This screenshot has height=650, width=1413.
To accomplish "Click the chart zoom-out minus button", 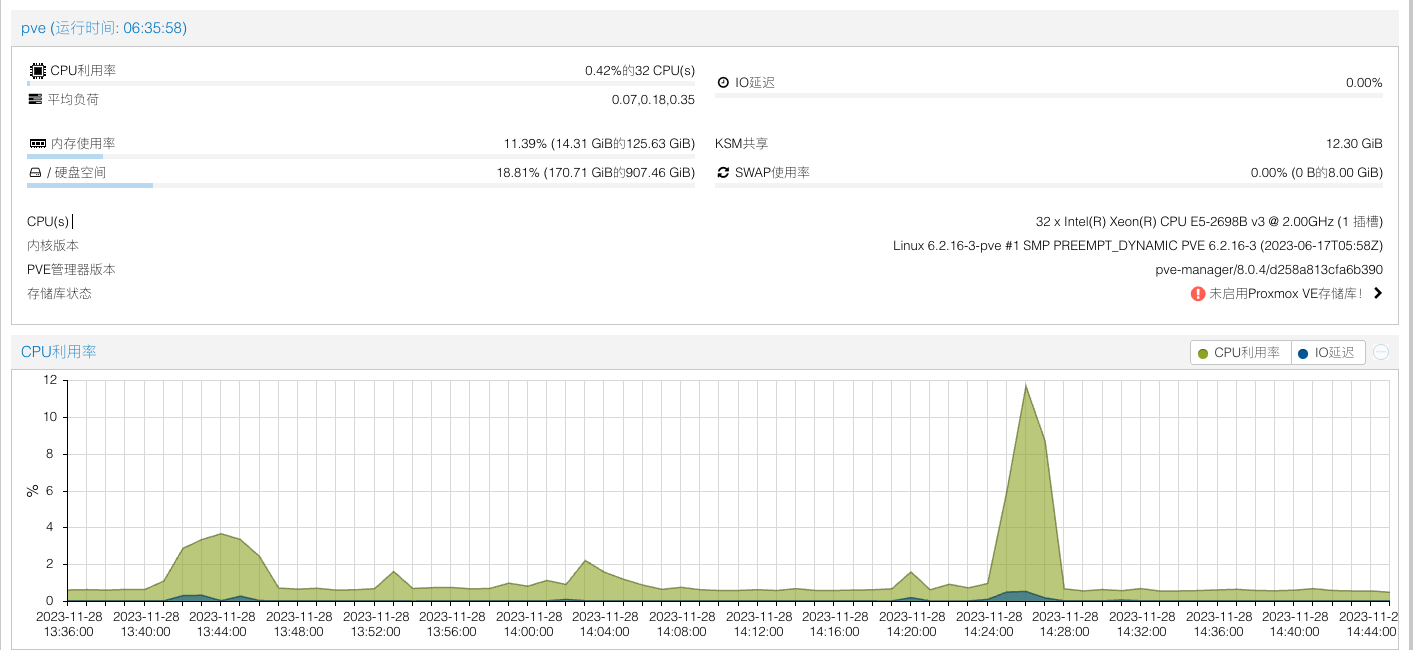I will click(x=1381, y=352).
